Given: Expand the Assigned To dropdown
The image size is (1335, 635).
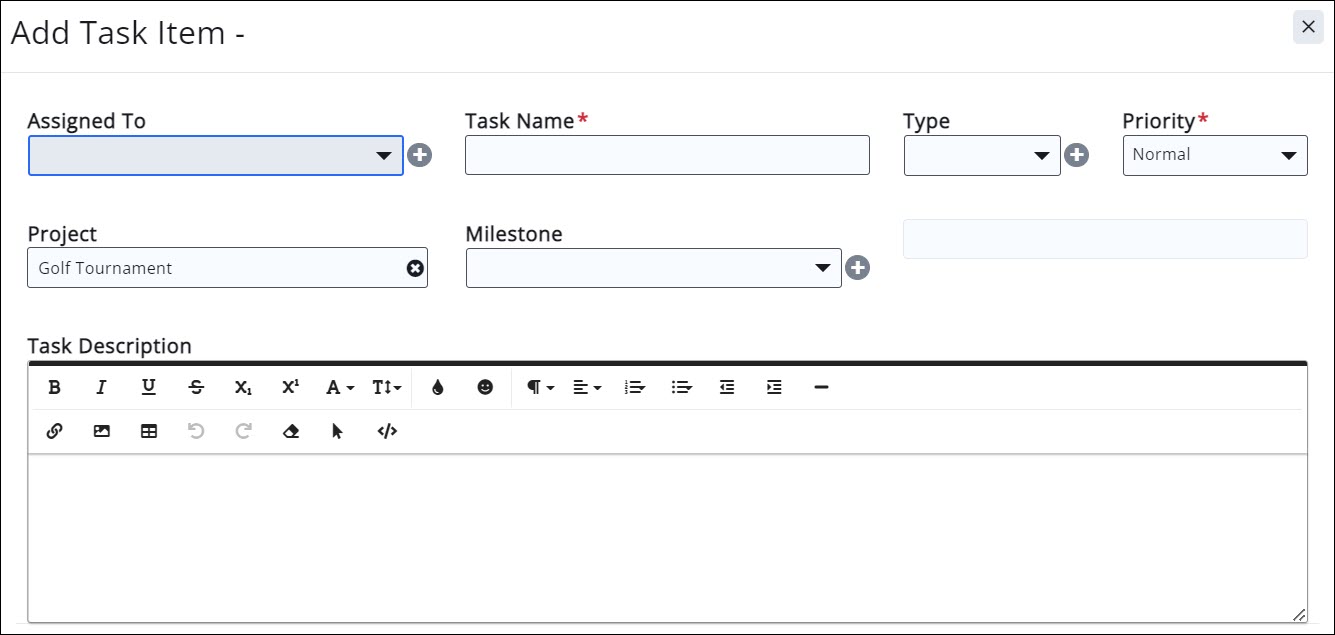Looking at the screenshot, I should pos(216,156).
